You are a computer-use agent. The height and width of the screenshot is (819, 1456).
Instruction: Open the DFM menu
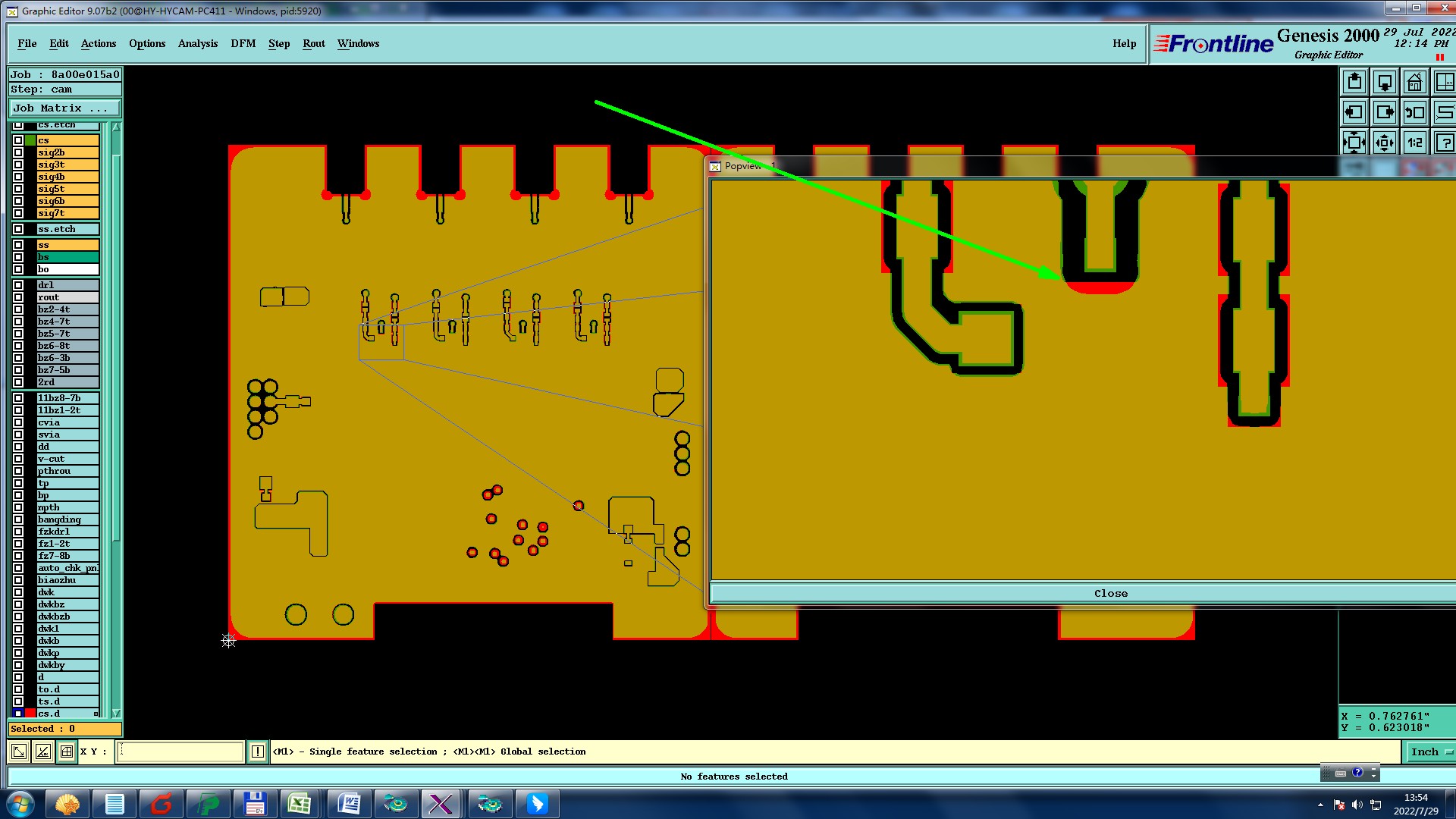(x=243, y=43)
